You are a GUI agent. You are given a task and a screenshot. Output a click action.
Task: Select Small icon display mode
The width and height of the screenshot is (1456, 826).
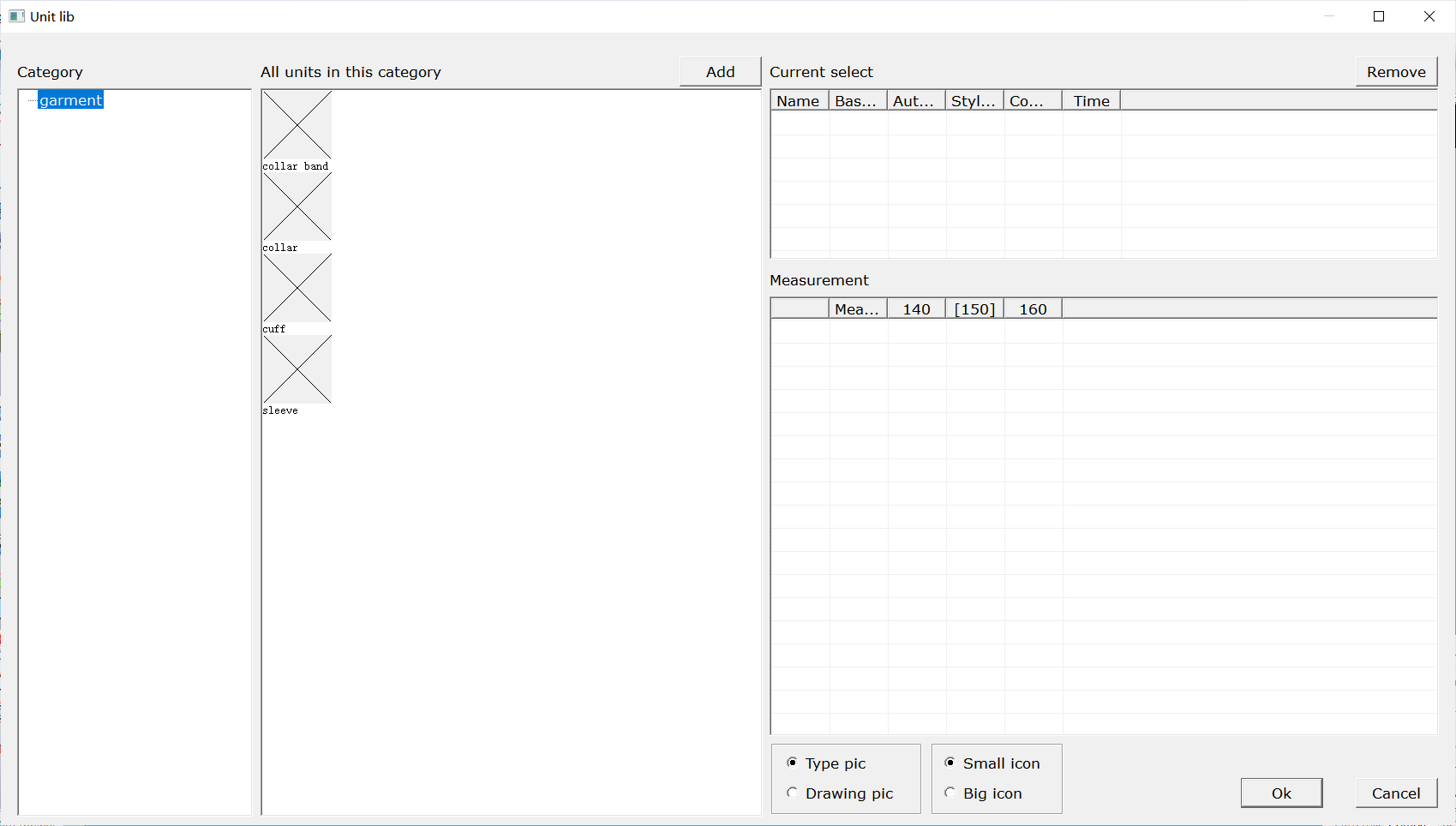pyautogui.click(x=950, y=763)
